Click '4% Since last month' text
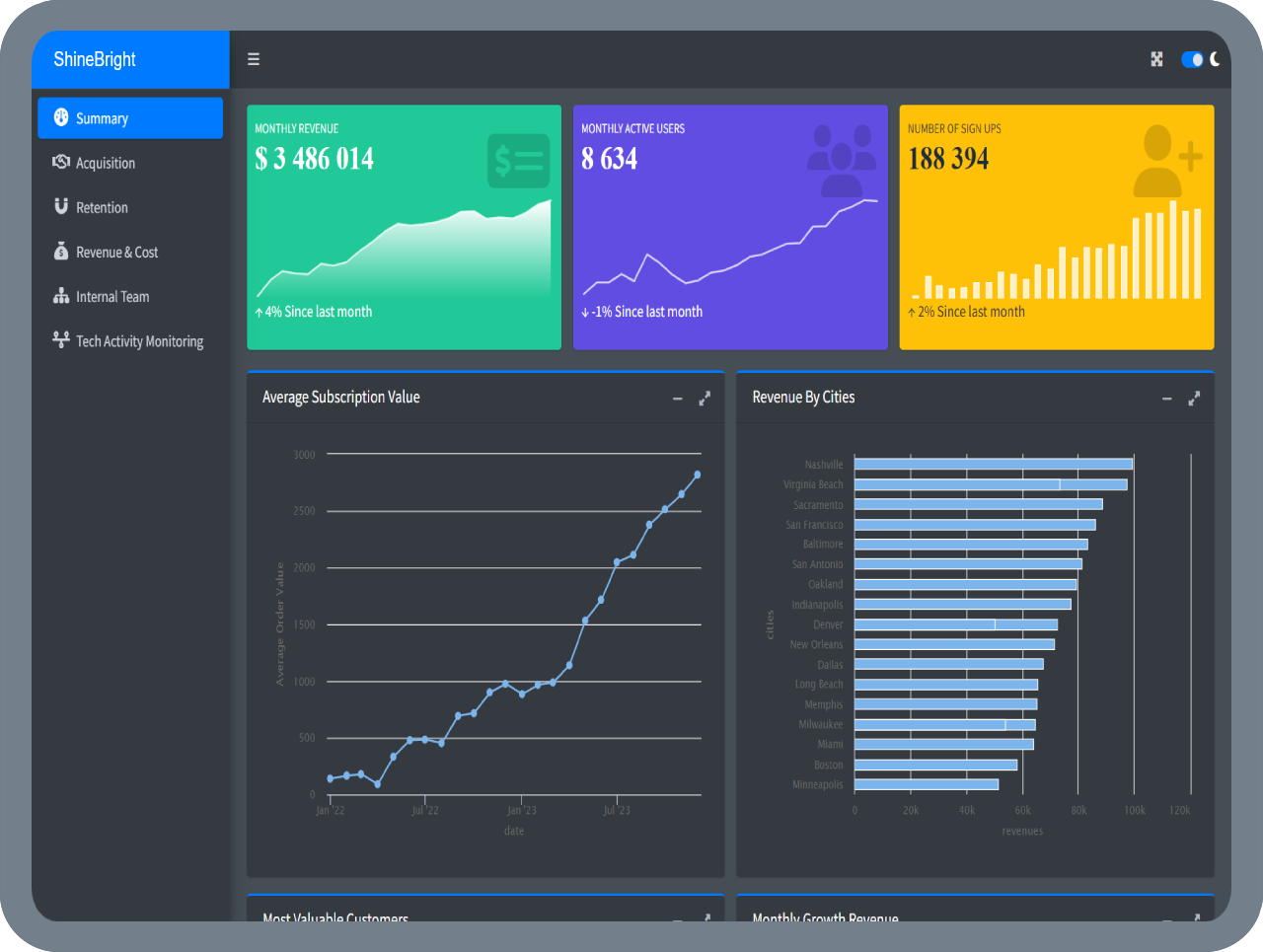This screenshot has width=1263, height=952. pyautogui.click(x=318, y=312)
